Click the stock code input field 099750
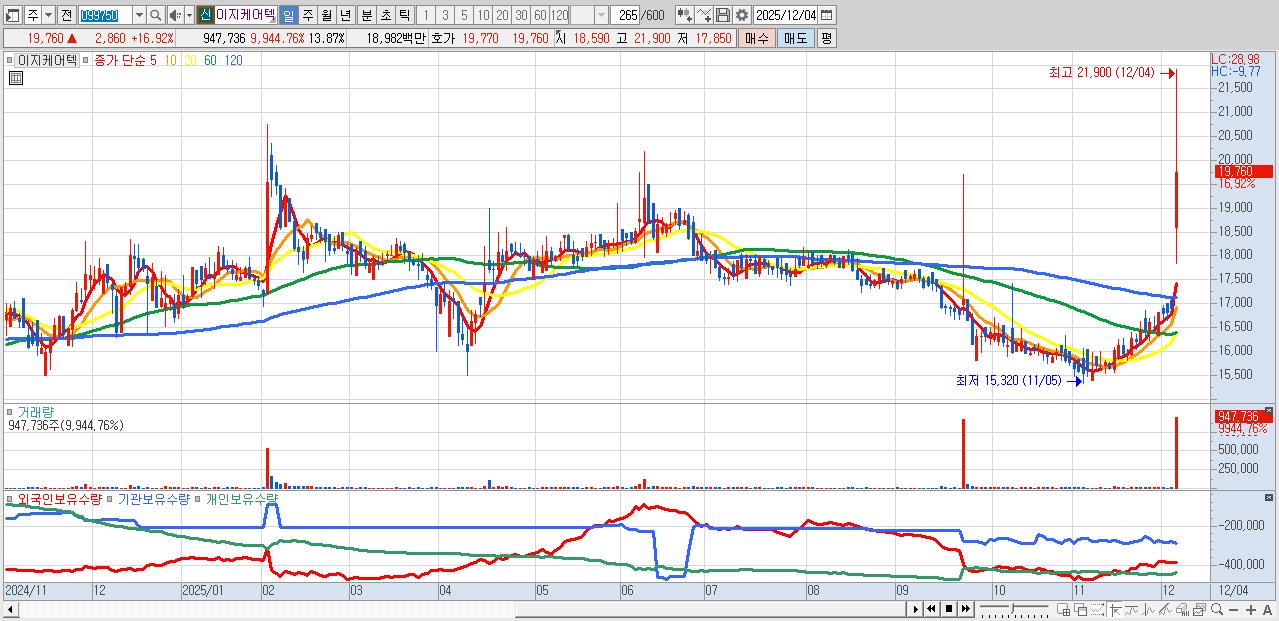1279x621 pixels. coord(105,15)
